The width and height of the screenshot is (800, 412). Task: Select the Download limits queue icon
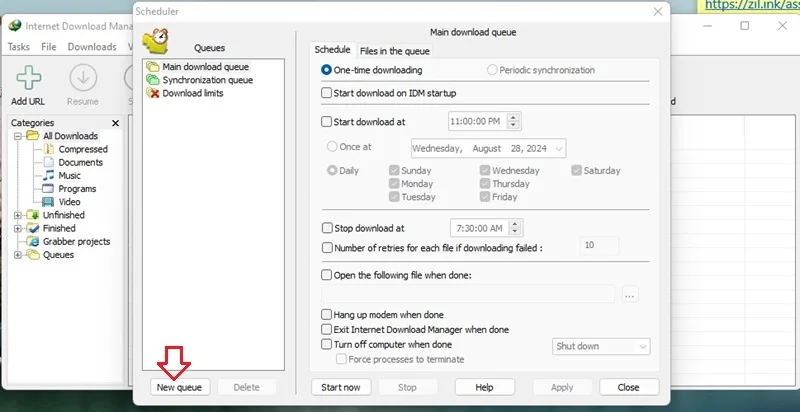coord(153,93)
